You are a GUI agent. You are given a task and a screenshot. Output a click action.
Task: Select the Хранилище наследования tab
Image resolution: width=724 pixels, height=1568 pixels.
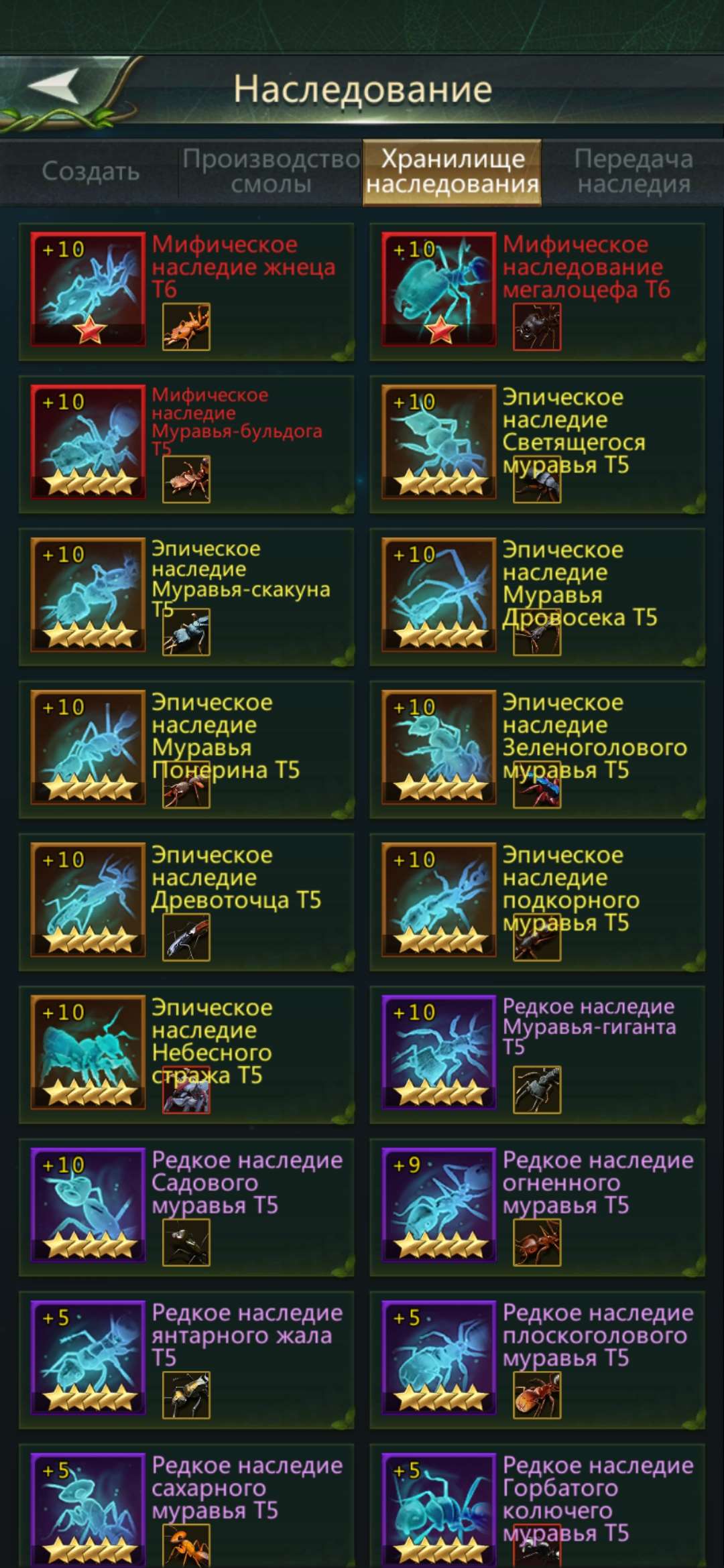click(452, 171)
